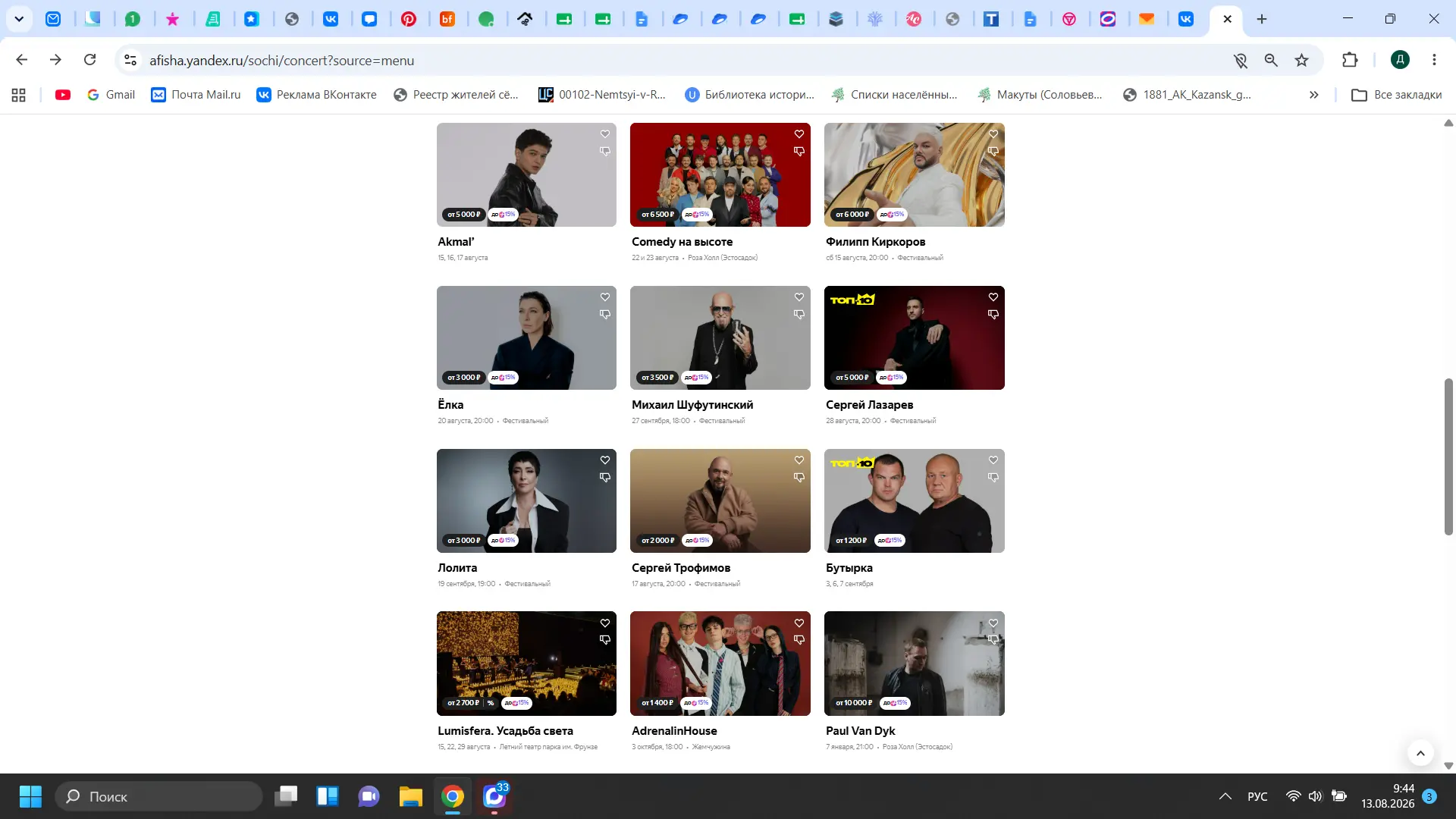Switch to the first Mail tab
1456x819 pixels.
pos(53,19)
